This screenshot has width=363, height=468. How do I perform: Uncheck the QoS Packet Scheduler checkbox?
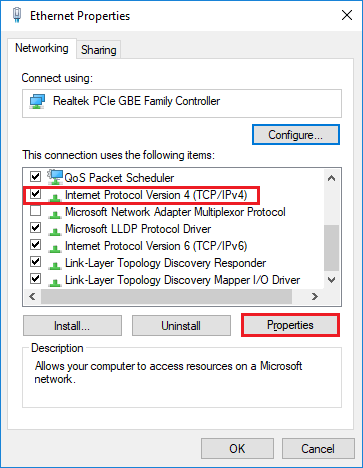coord(35,176)
